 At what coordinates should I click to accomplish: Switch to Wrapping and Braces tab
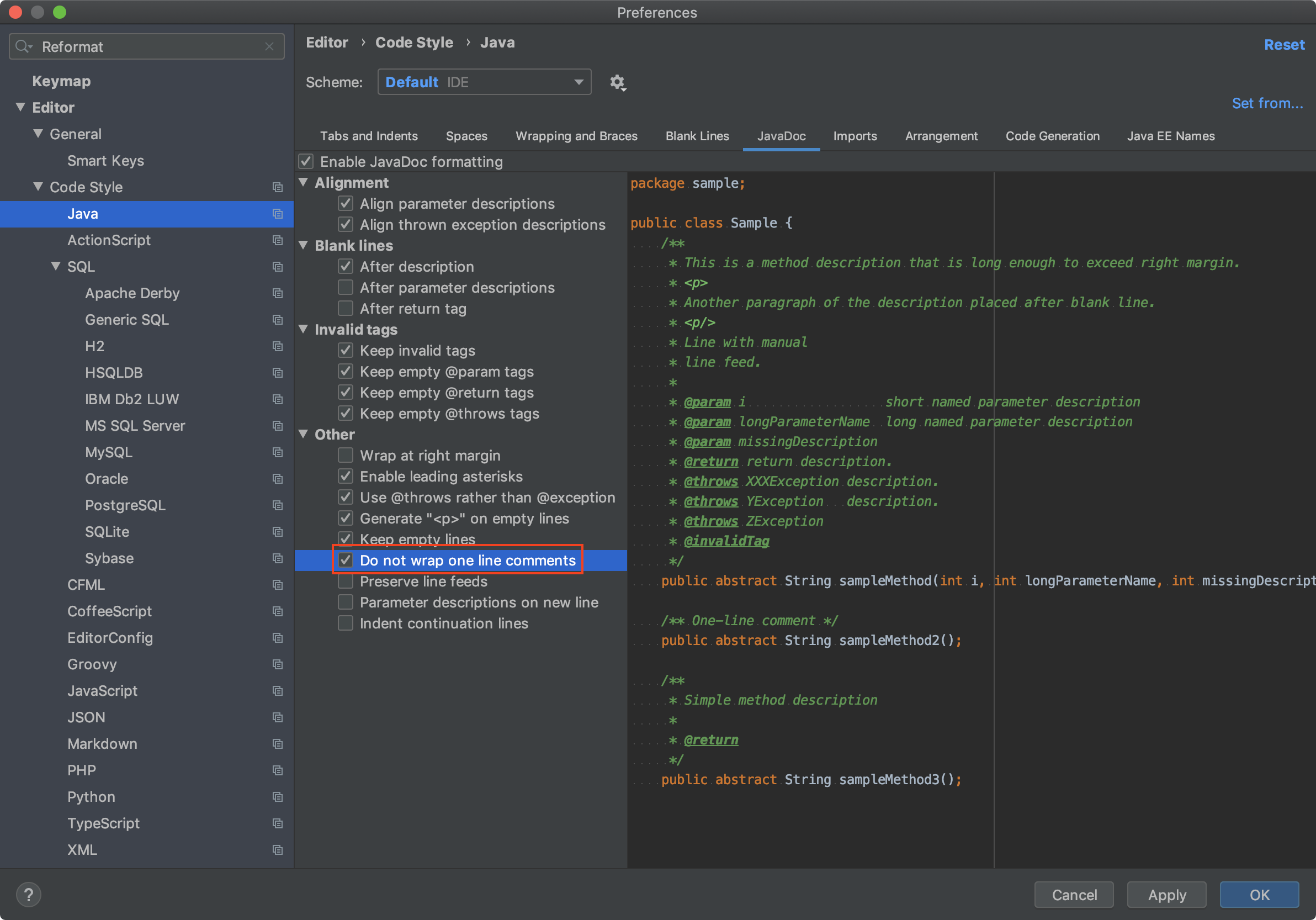[576, 136]
